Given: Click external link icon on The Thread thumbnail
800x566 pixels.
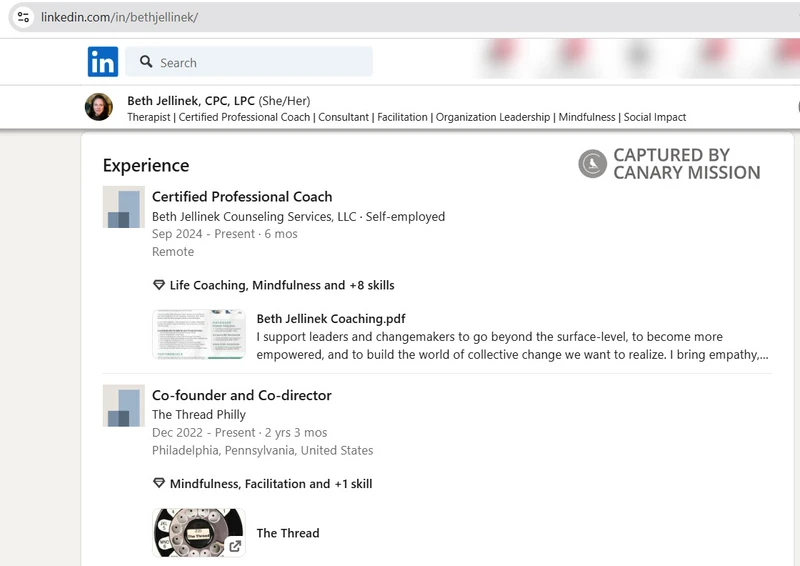Looking at the screenshot, I should tap(235, 546).
